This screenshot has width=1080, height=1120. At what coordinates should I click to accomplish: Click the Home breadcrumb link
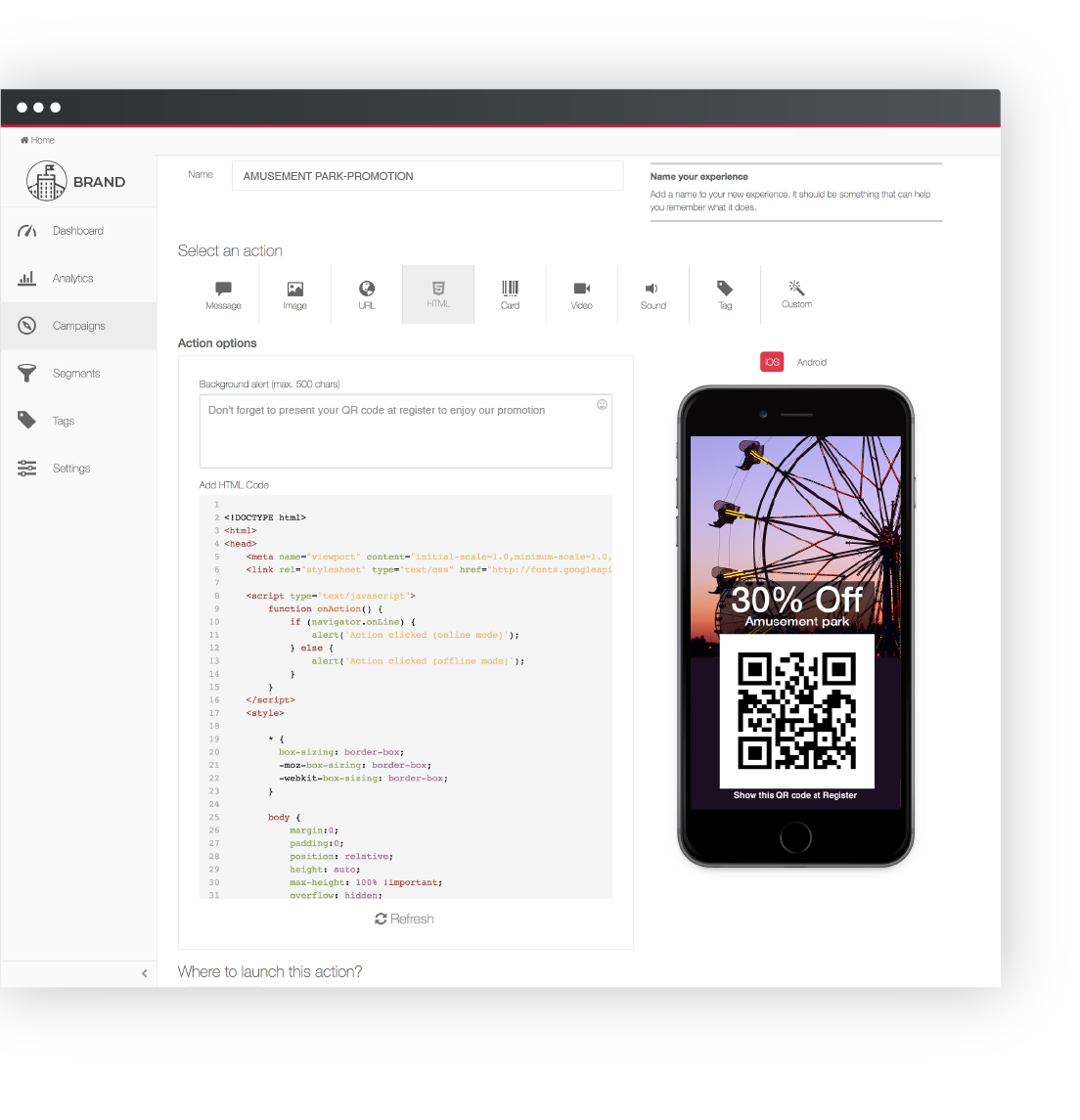pyautogui.click(x=37, y=140)
